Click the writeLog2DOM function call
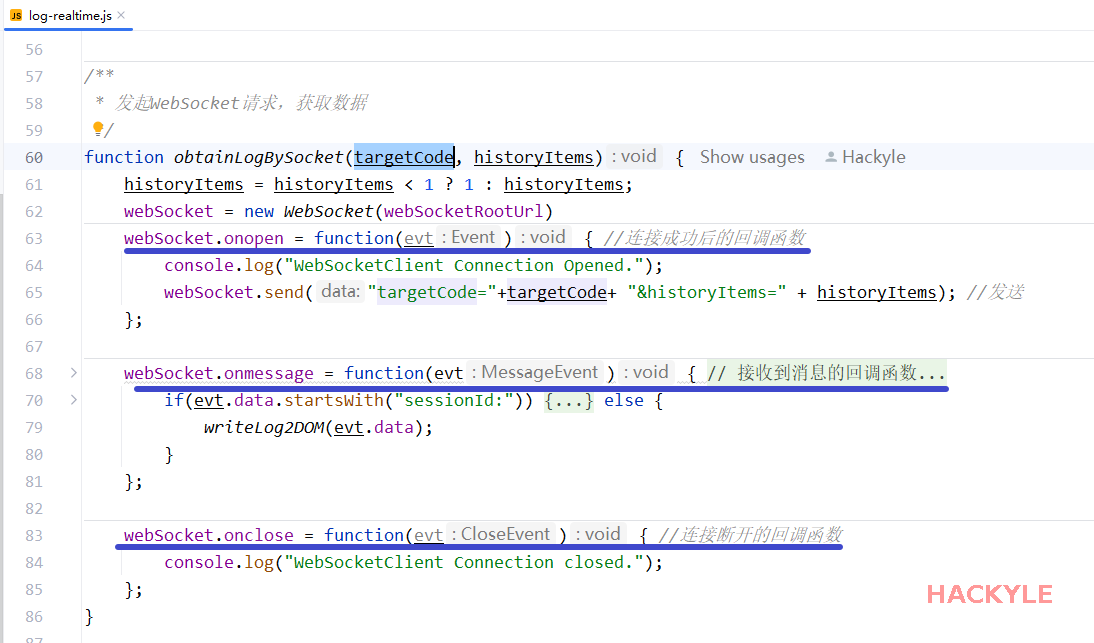Screen dimensions: 1094x643 coord(264,427)
